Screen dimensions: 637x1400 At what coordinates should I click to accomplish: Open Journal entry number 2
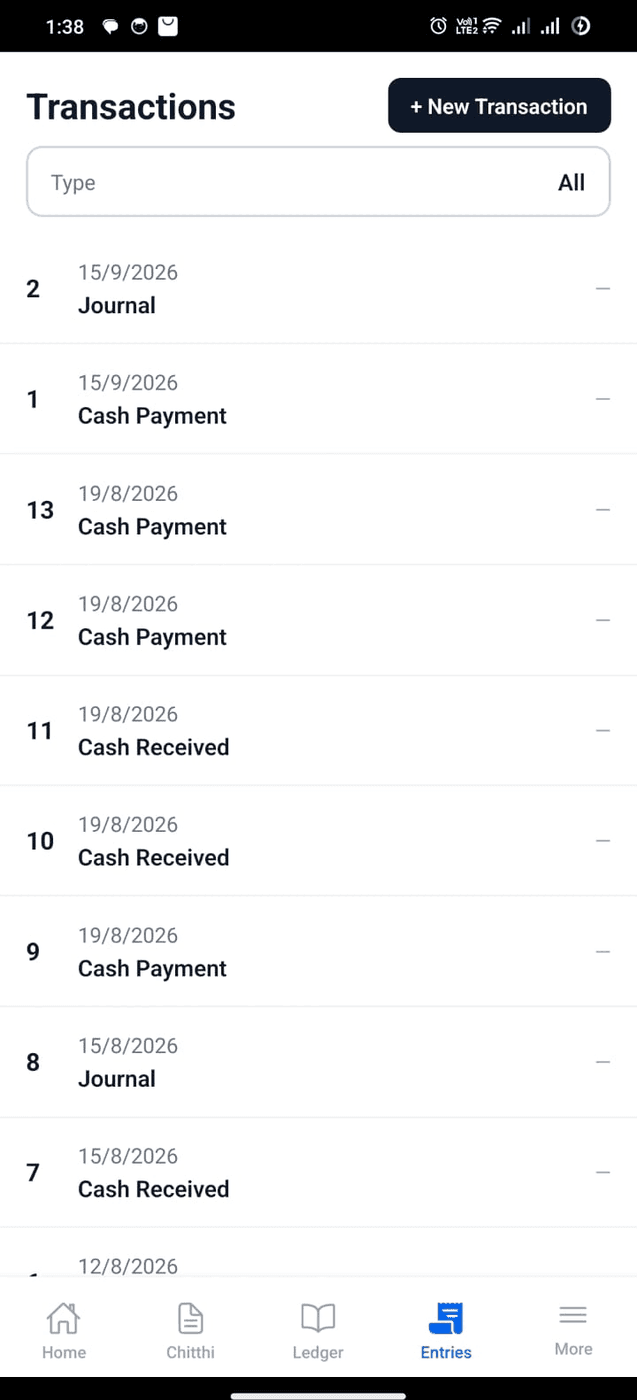tap(318, 289)
